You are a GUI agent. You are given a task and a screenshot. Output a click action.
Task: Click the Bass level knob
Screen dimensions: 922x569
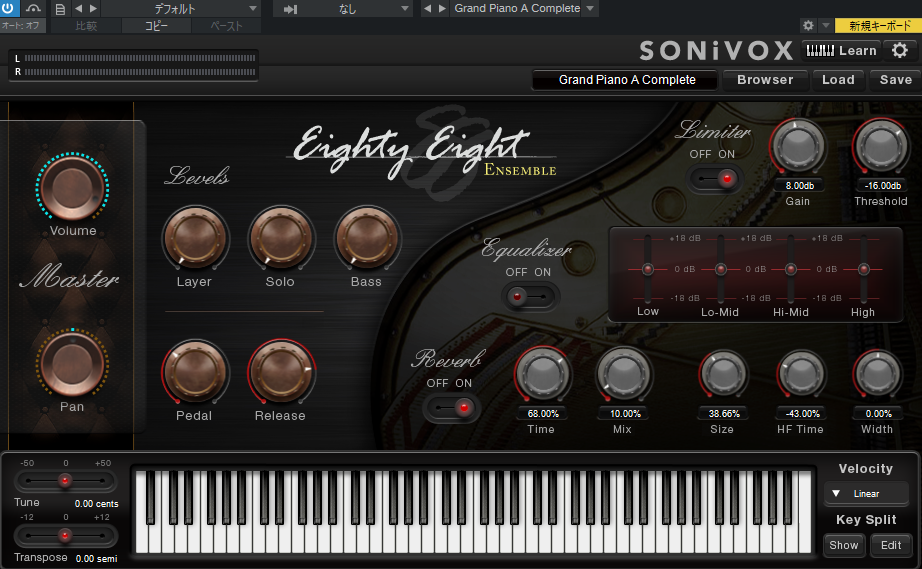pyautogui.click(x=367, y=239)
